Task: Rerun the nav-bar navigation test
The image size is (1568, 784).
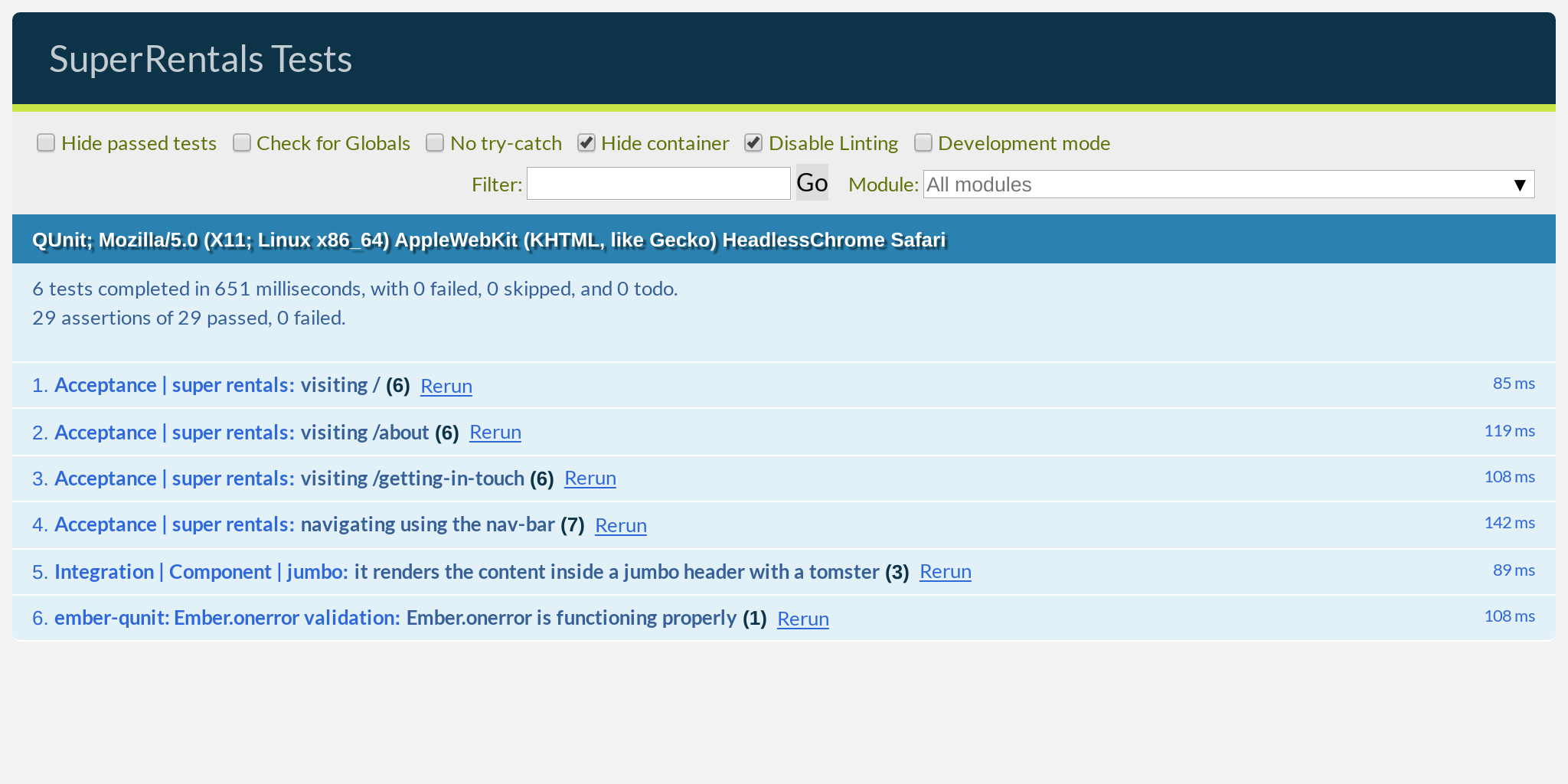Action: [x=621, y=526]
